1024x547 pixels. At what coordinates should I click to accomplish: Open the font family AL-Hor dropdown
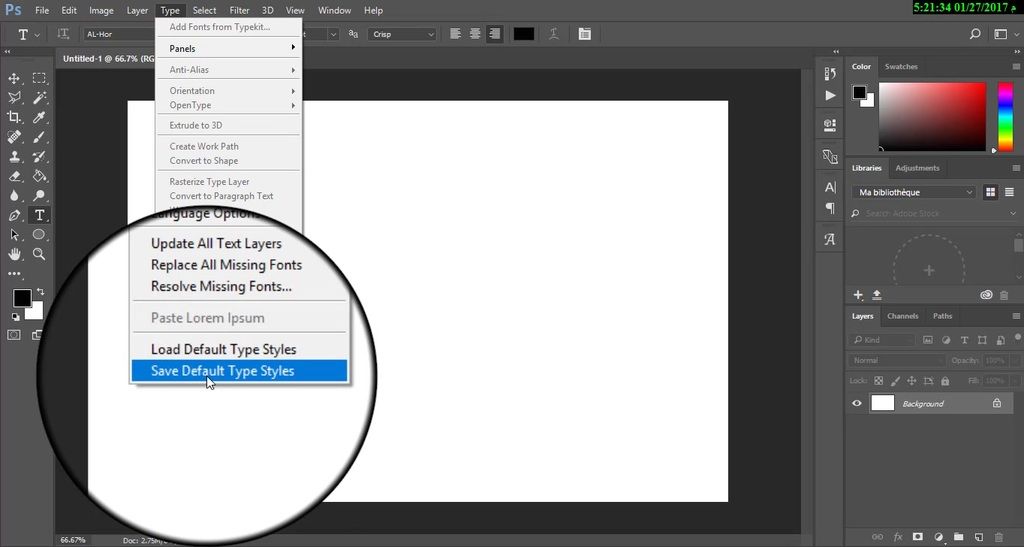click(119, 34)
